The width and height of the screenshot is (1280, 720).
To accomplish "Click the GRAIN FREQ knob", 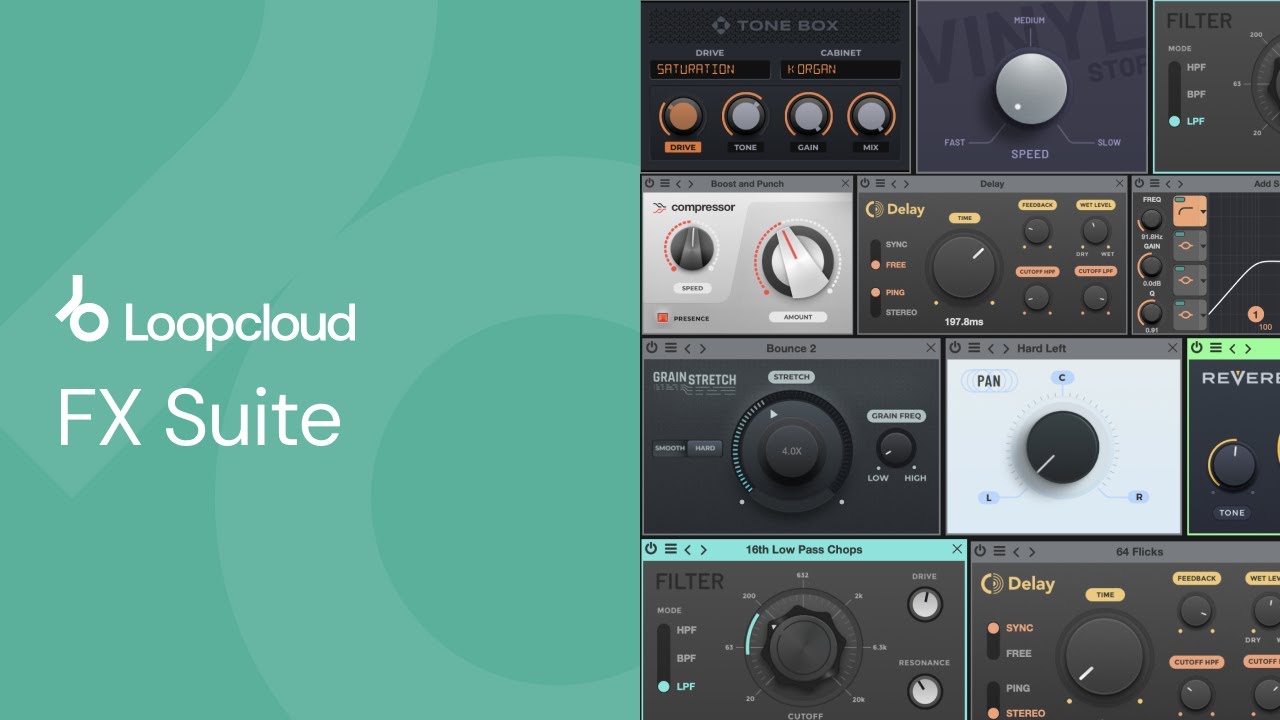I will [896, 447].
